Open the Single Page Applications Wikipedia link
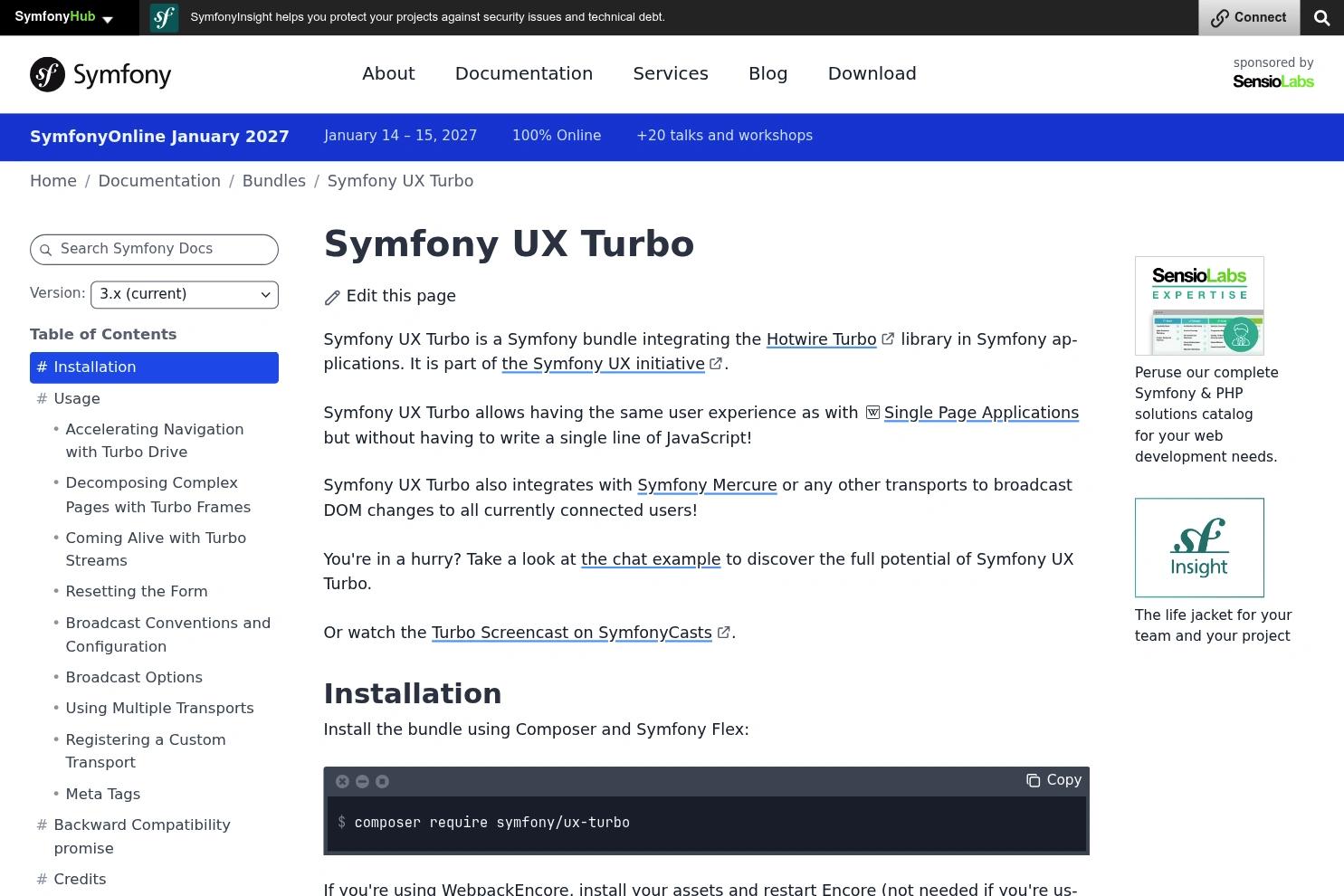 [981, 413]
